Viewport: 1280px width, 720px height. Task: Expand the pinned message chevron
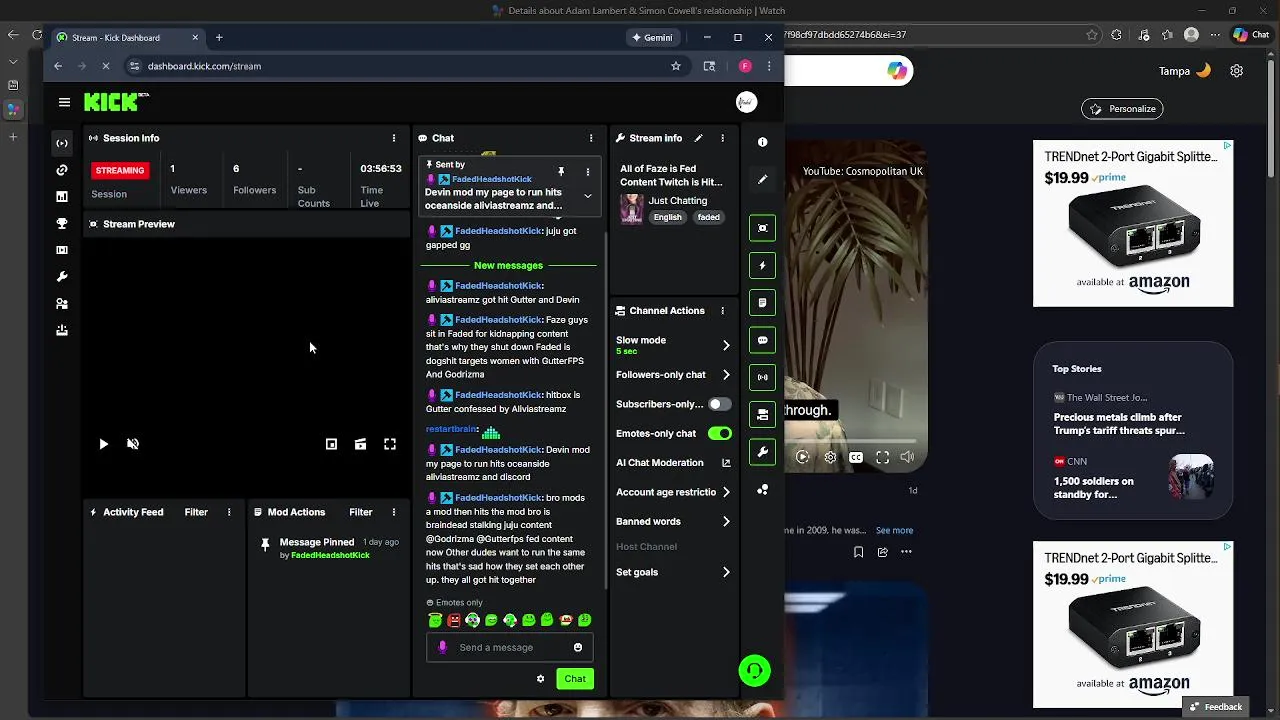[x=587, y=196]
